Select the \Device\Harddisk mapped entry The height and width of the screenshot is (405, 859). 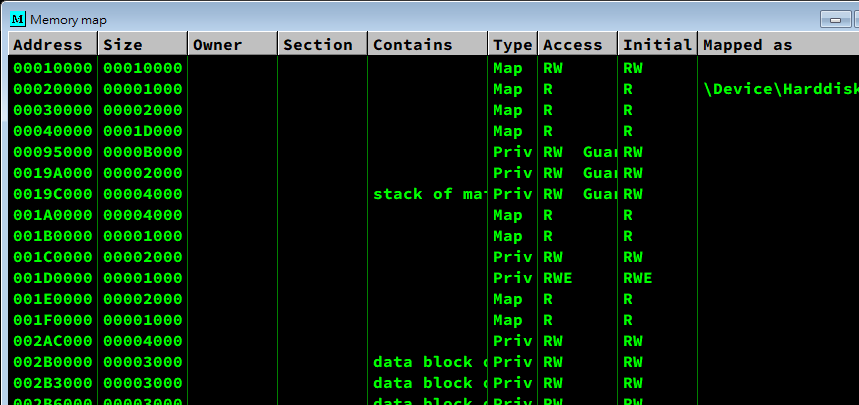[780, 89]
